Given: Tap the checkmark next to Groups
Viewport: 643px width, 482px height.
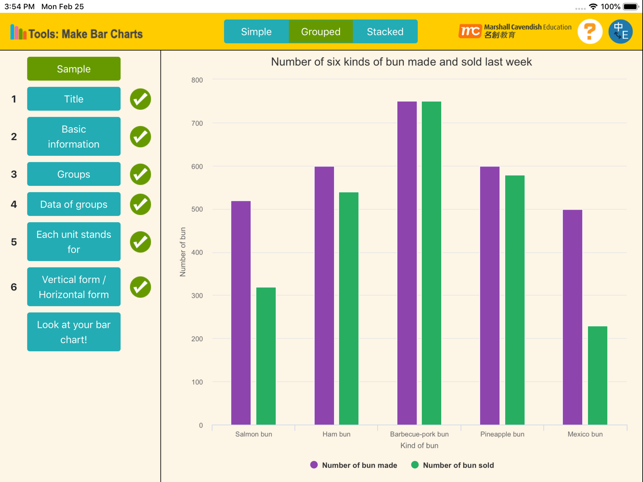Looking at the screenshot, I should [x=140, y=174].
